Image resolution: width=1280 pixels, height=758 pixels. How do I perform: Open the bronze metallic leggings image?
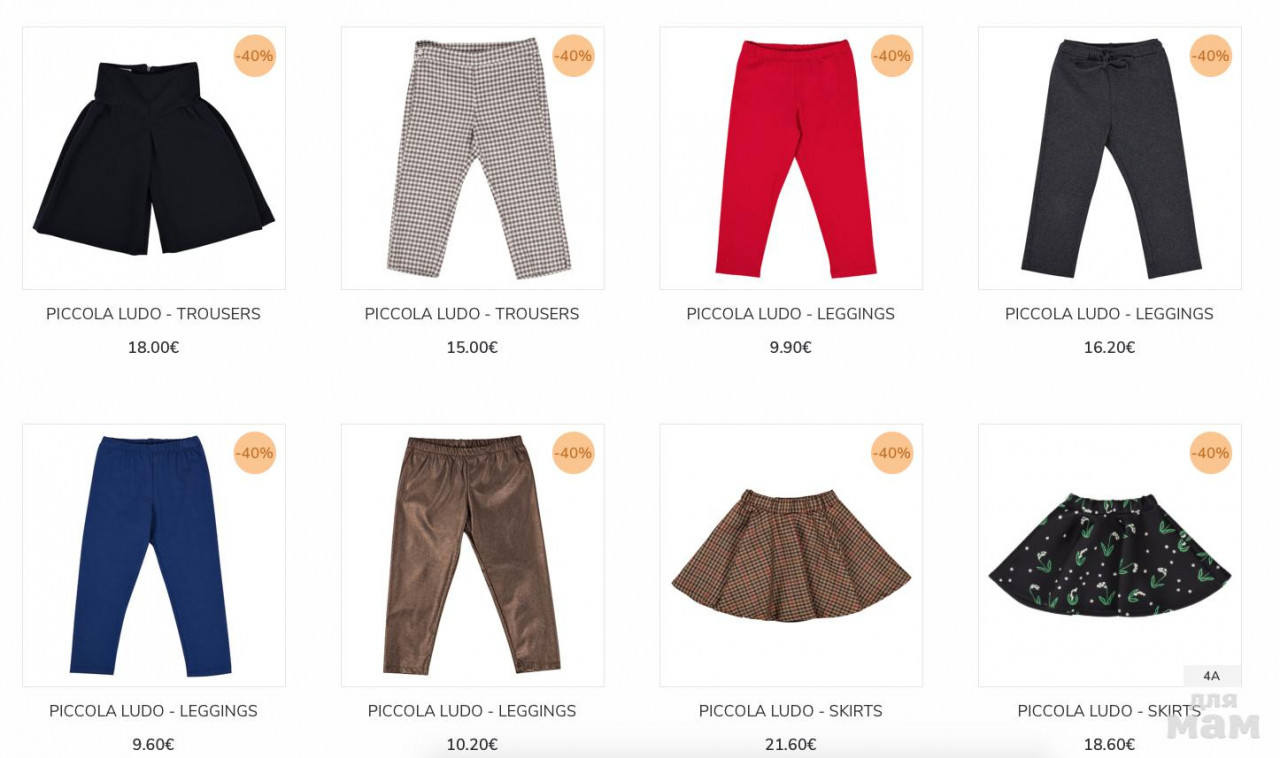click(472, 555)
